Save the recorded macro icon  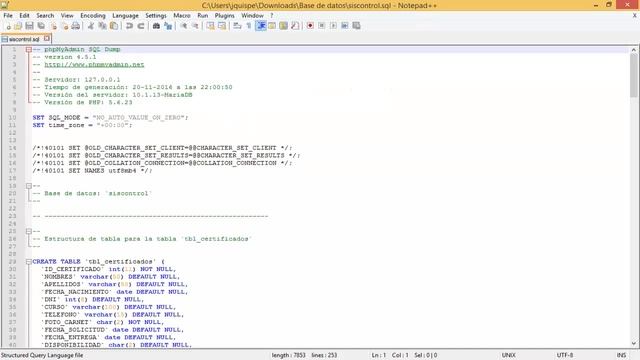[356, 26]
